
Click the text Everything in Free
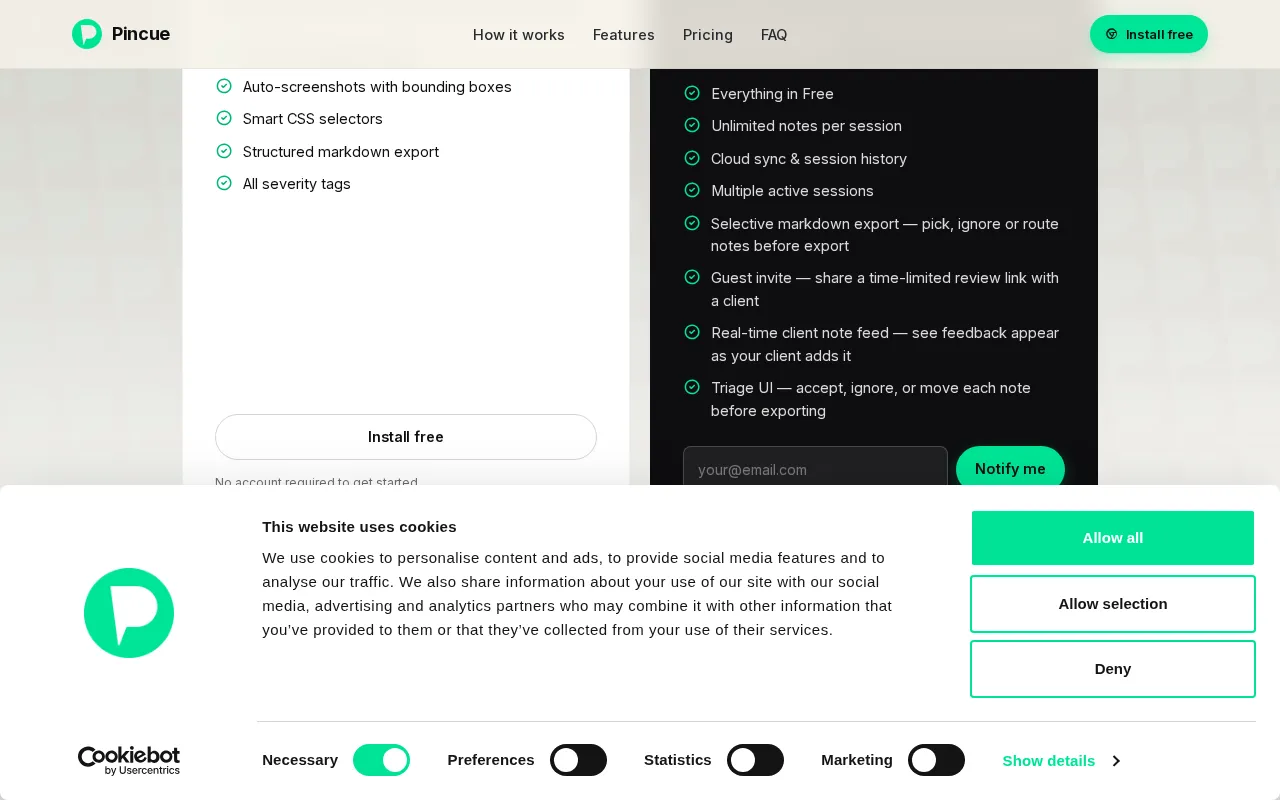772,94
